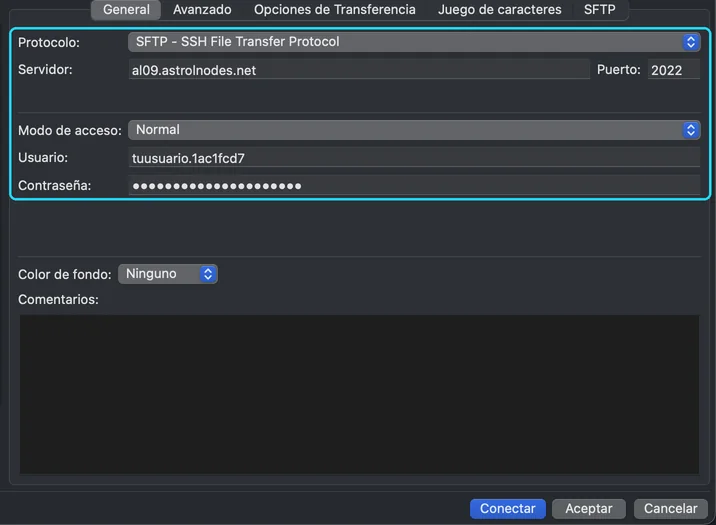Select the Juego de caracteres tab
This screenshot has height=525, width=716.
tap(500, 10)
